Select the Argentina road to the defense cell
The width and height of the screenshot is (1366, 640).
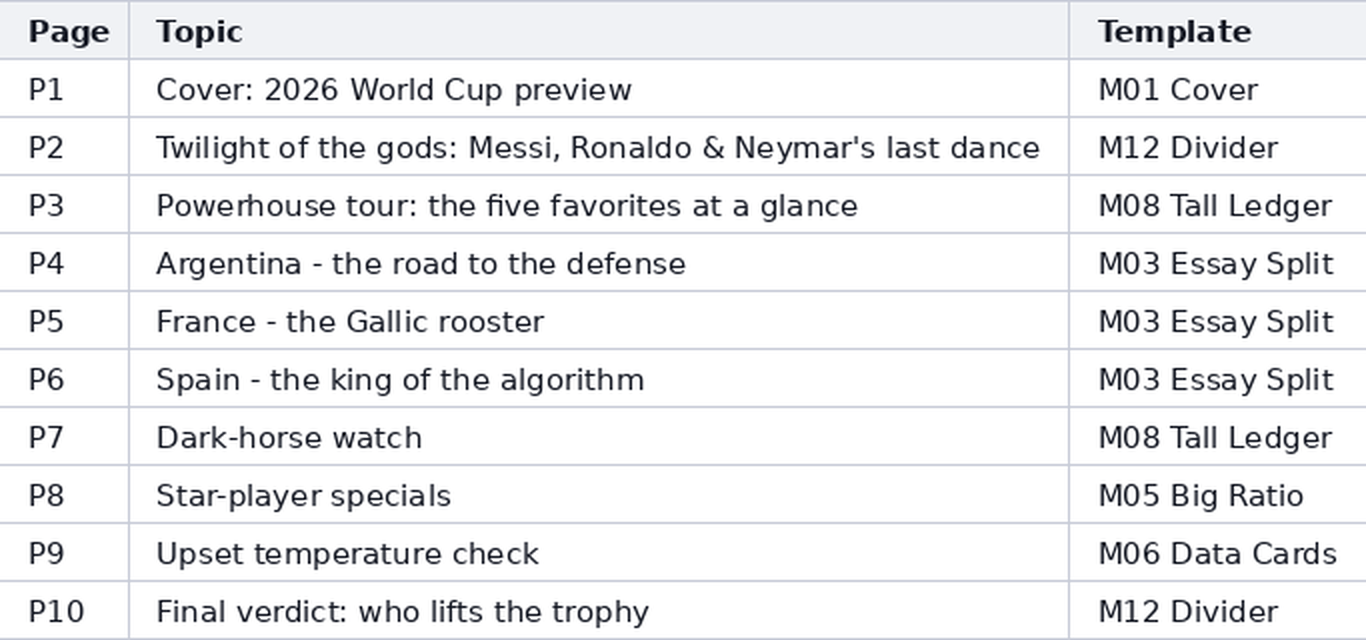tap(599, 263)
